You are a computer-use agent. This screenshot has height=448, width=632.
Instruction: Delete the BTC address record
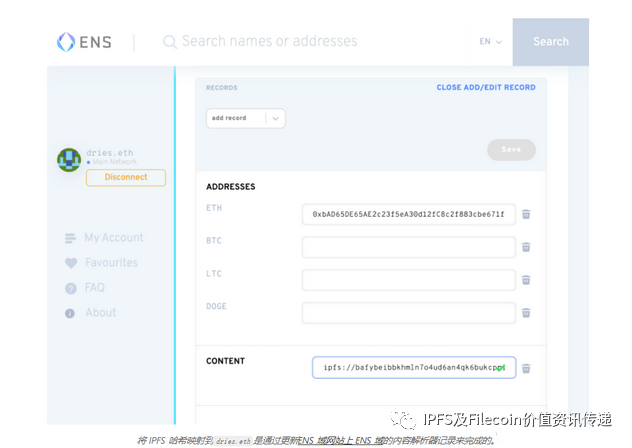(x=526, y=247)
